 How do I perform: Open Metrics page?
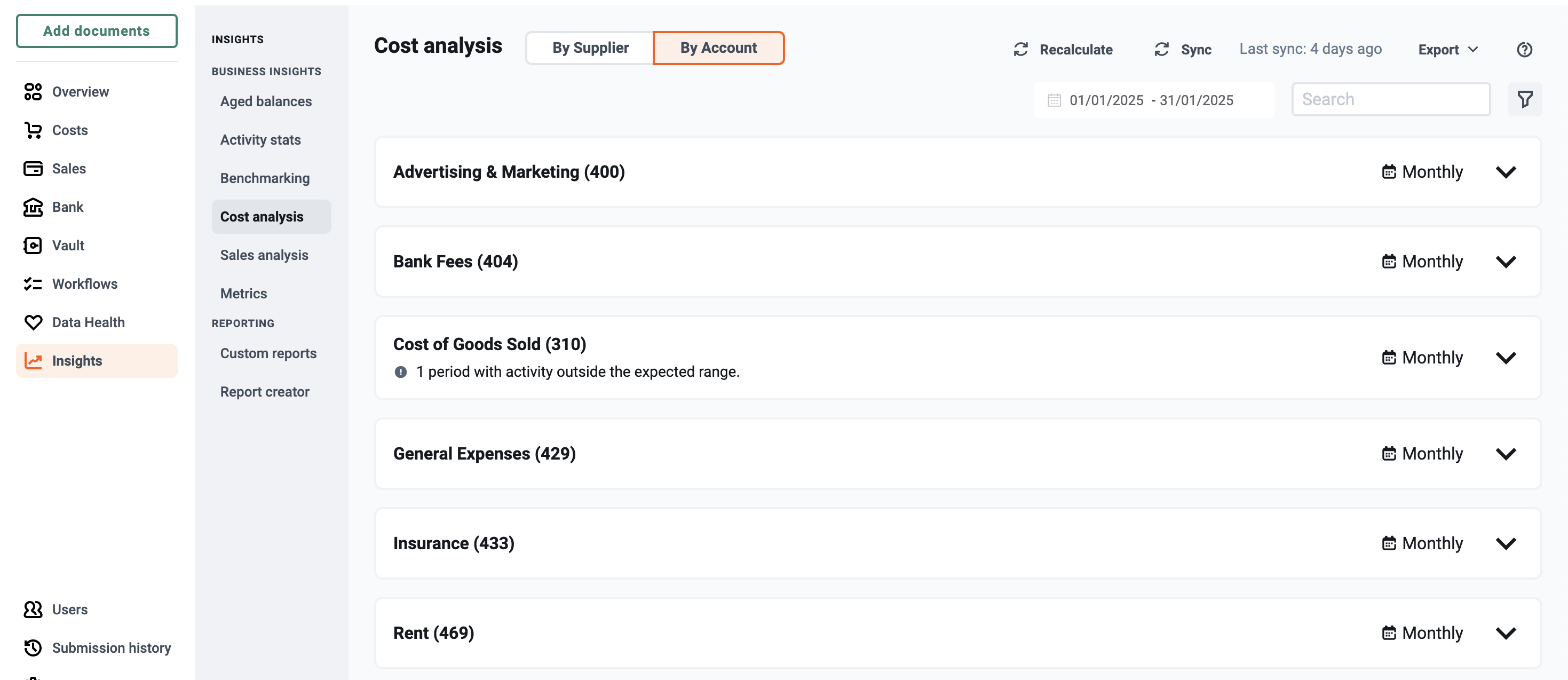(243, 294)
